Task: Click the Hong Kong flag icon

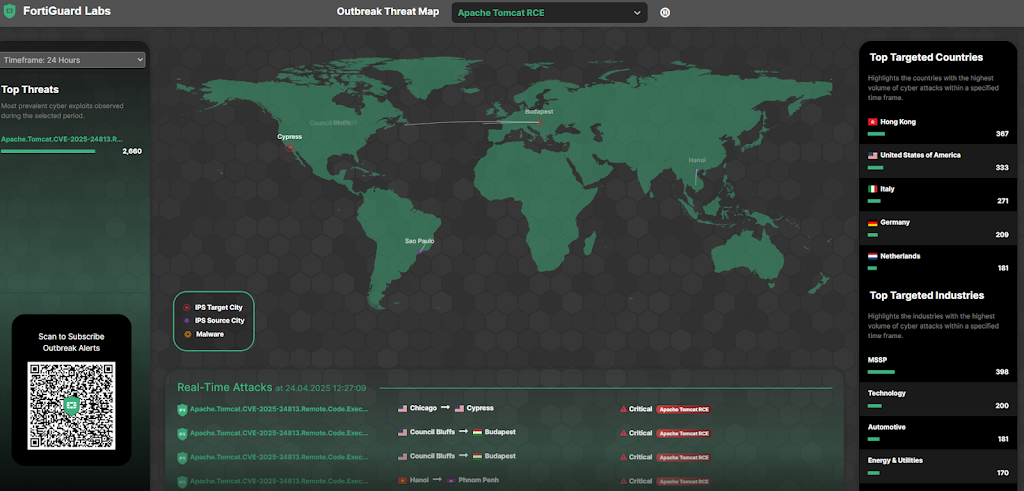Action: click(x=872, y=122)
